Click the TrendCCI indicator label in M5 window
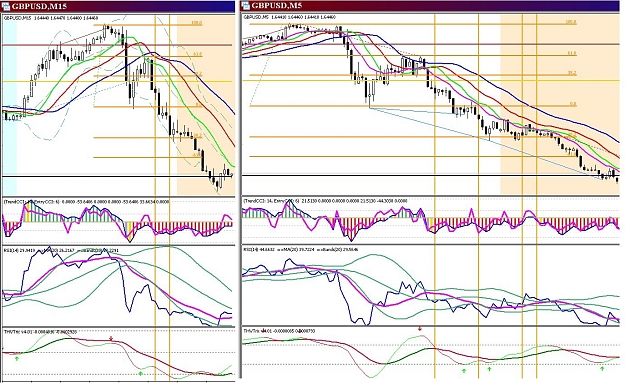The image size is (625, 383). click(x=325, y=201)
